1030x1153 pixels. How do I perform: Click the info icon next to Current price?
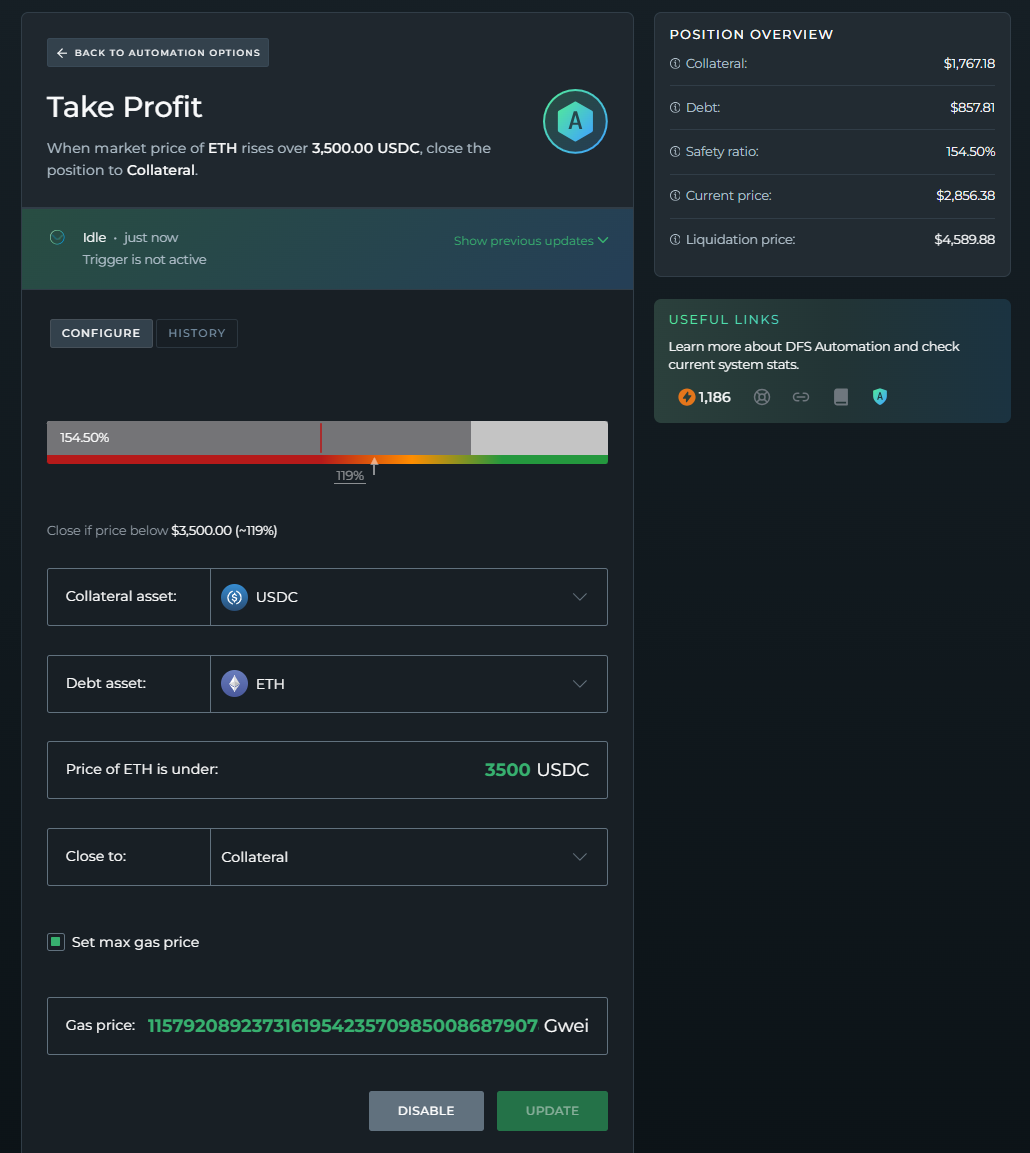click(x=675, y=196)
